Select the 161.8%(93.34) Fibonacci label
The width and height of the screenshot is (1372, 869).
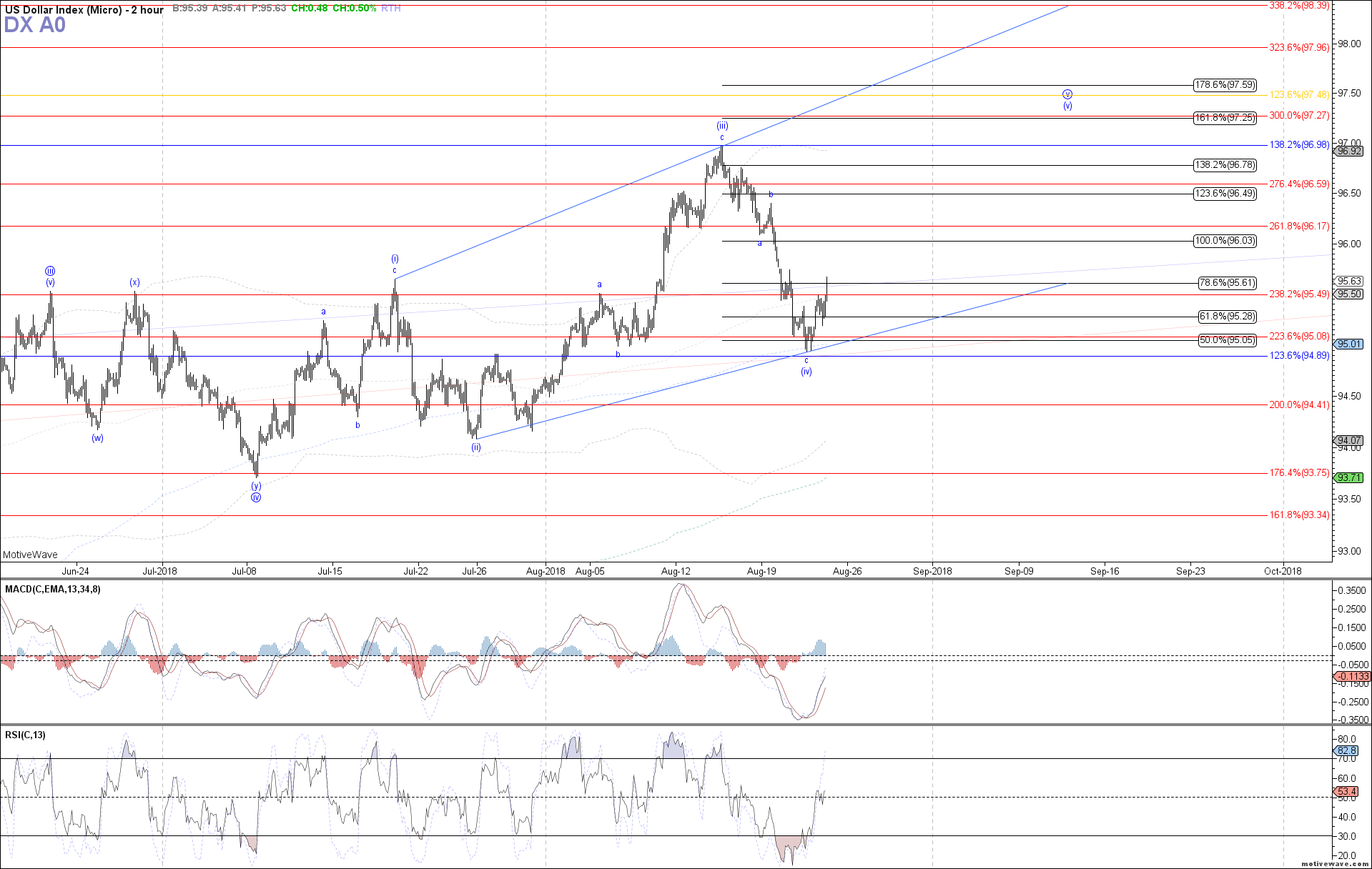point(1299,515)
